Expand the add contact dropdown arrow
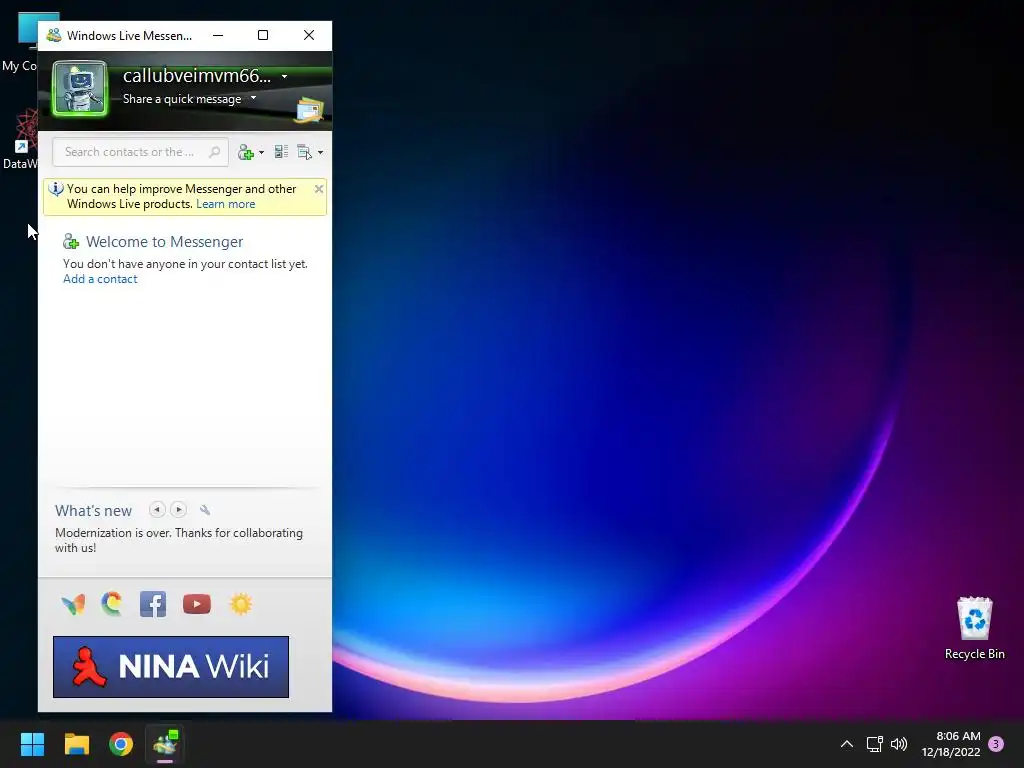The width and height of the screenshot is (1024, 768). tap(261, 153)
